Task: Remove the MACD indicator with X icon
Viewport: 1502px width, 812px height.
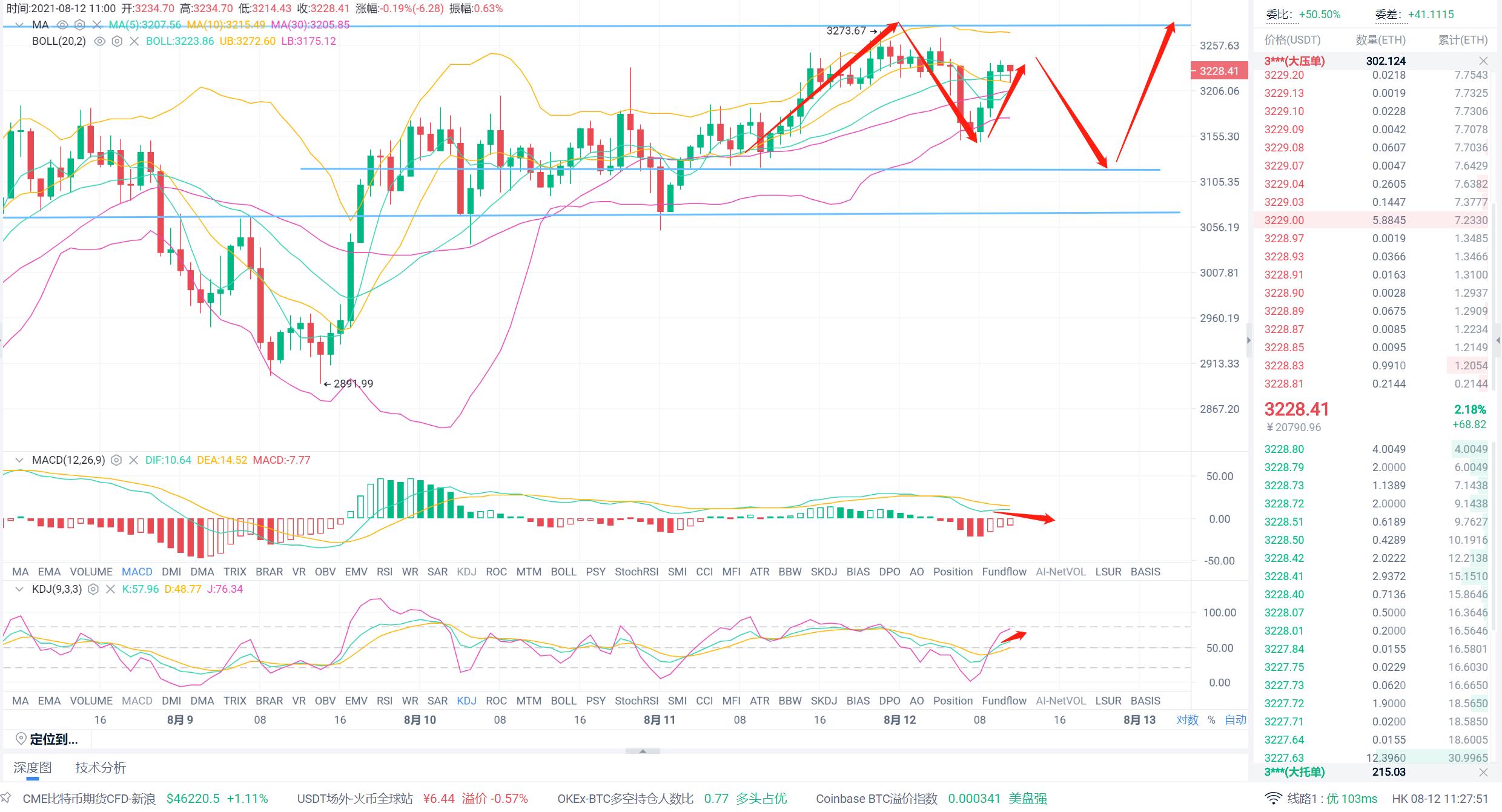Action: tap(134, 460)
